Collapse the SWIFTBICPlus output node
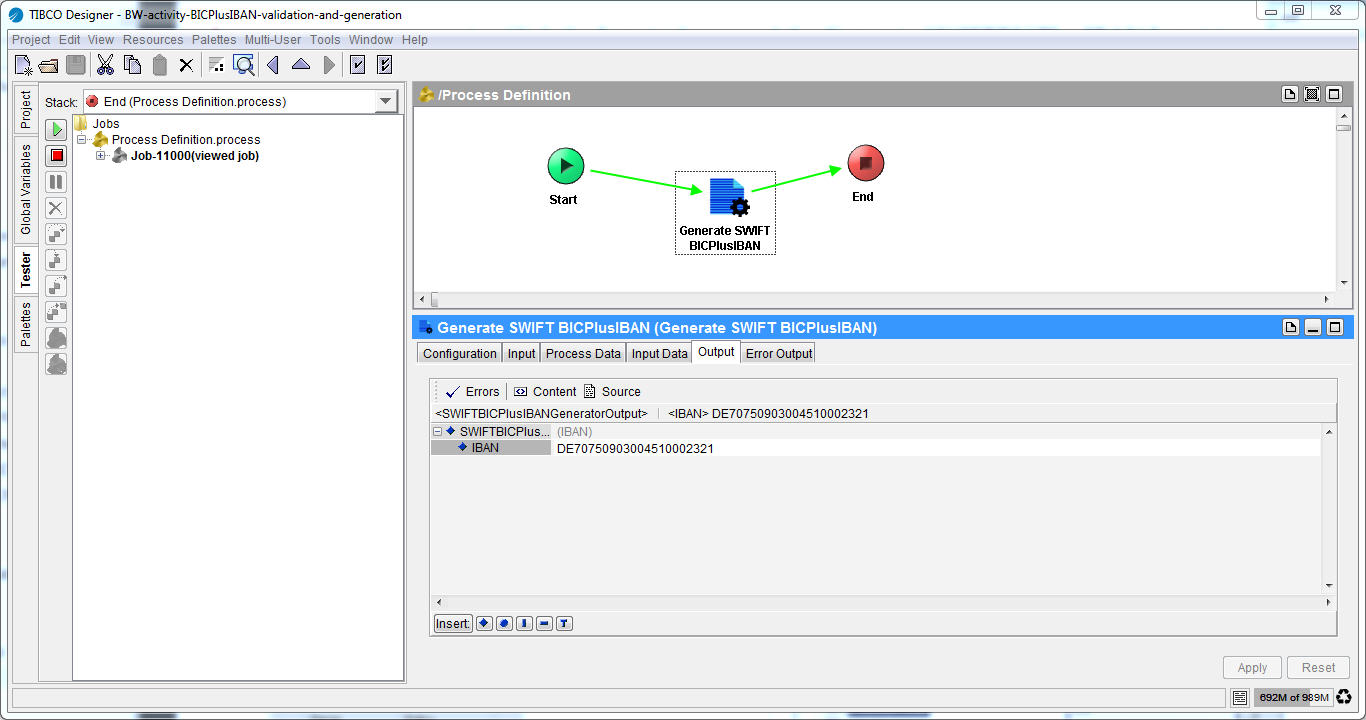Screen dimensions: 1366x720 coord(437,432)
